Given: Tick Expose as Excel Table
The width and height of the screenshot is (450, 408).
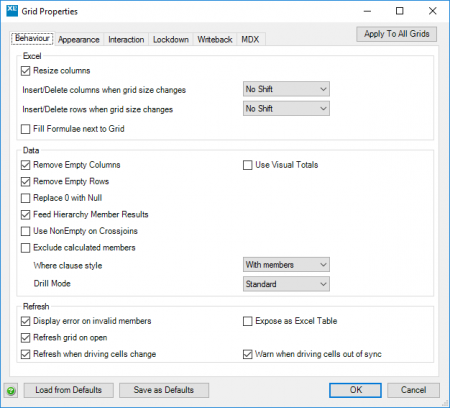Looking at the screenshot, I should [247, 321].
